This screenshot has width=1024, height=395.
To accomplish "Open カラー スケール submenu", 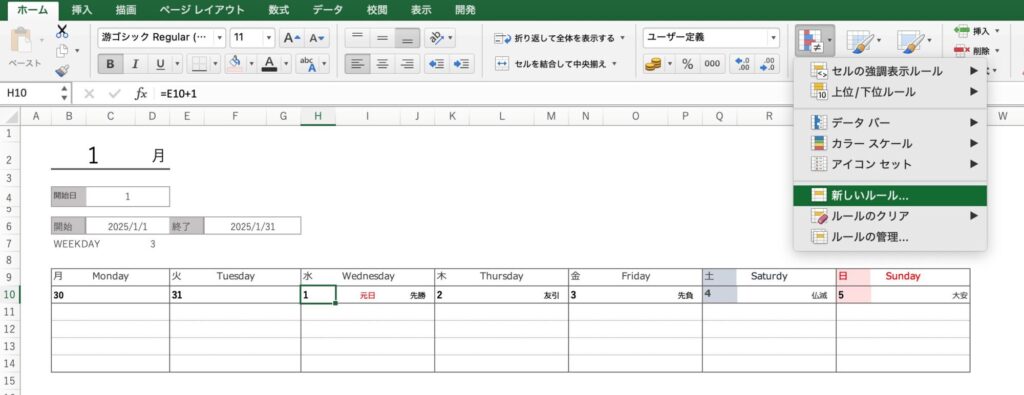I will (x=889, y=143).
